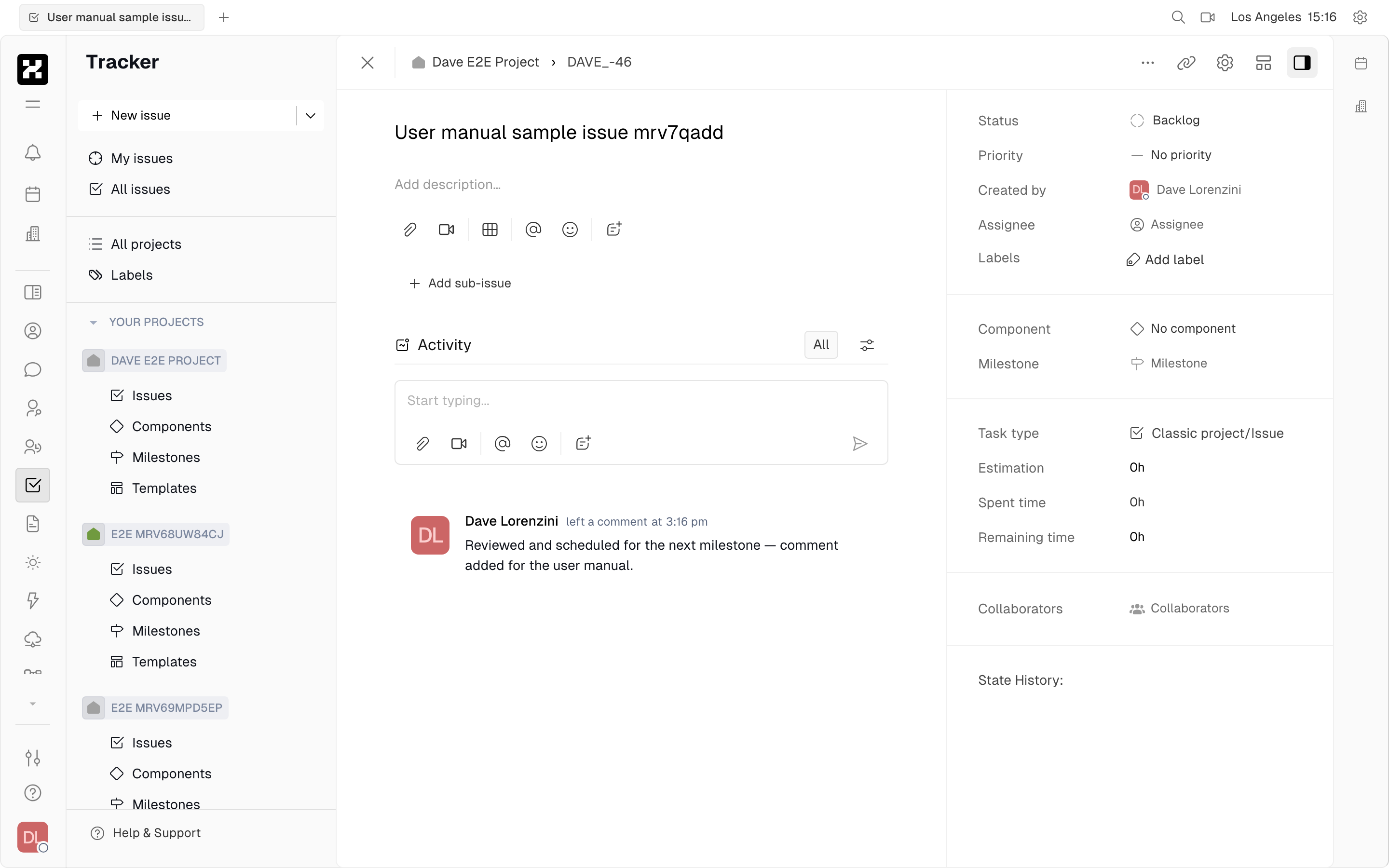The height and width of the screenshot is (868, 1389).
Task: Select No component field
Action: point(1183,328)
